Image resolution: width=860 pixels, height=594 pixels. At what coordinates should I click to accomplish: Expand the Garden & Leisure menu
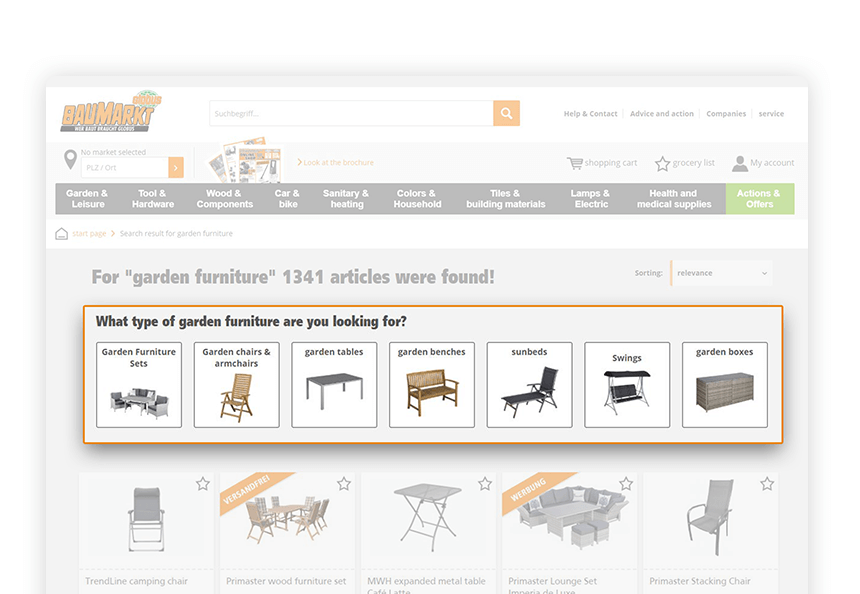[87, 199]
